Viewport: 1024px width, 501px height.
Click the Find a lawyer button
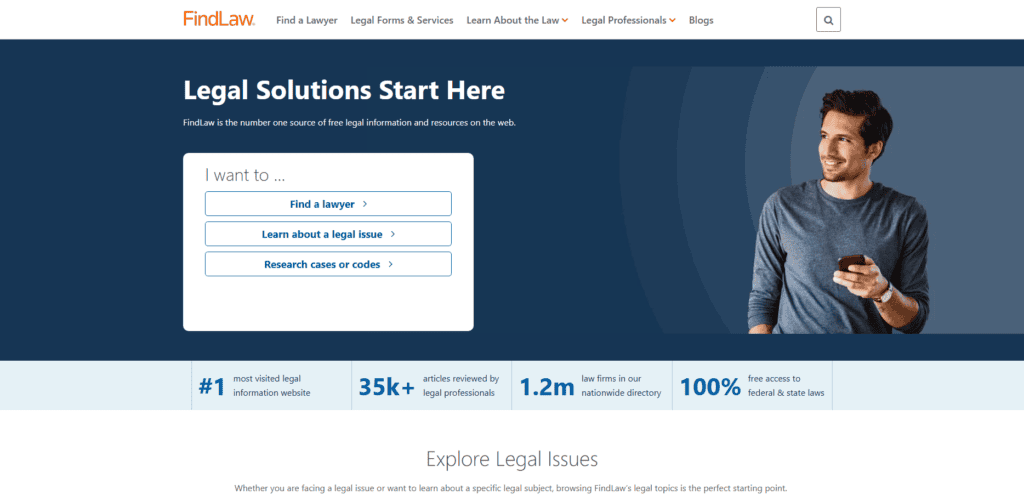click(x=328, y=204)
